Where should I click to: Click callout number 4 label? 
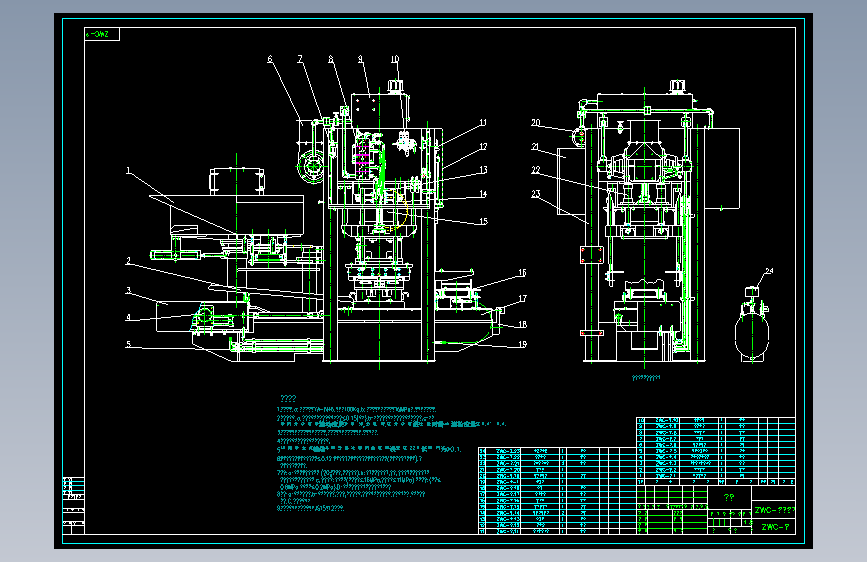128,318
